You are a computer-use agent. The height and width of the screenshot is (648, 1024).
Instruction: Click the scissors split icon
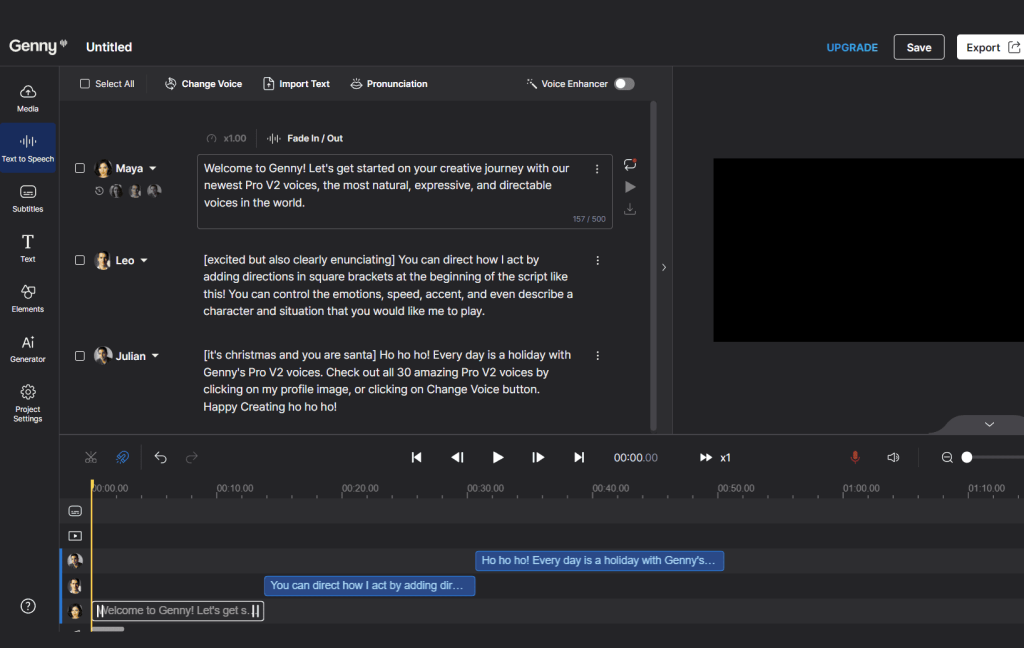click(91, 457)
